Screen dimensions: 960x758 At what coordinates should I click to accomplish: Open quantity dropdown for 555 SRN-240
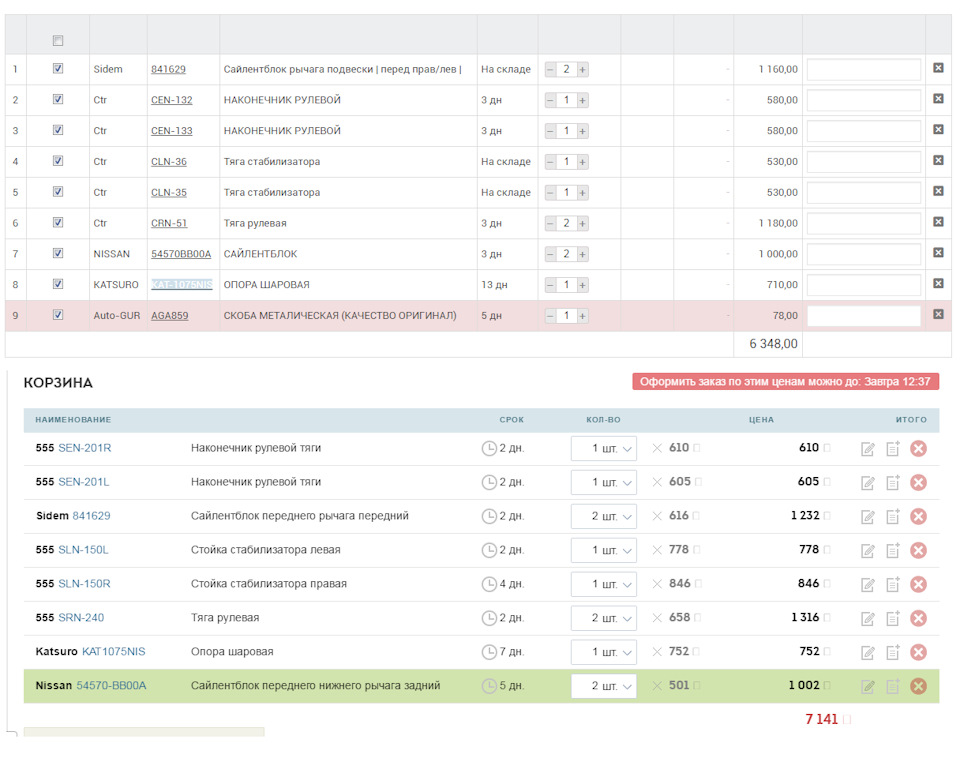point(604,618)
